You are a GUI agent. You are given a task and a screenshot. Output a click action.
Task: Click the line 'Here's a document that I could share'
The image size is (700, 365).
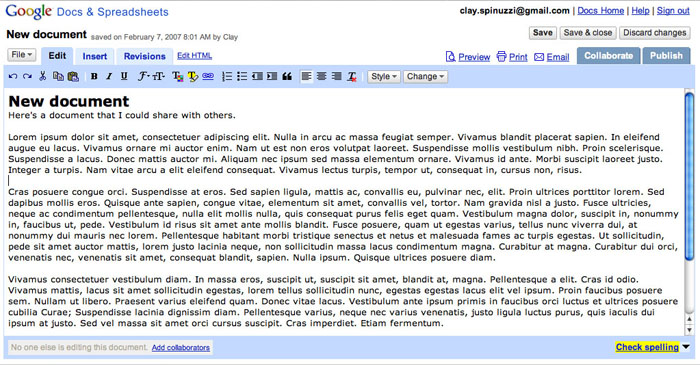coord(121,115)
